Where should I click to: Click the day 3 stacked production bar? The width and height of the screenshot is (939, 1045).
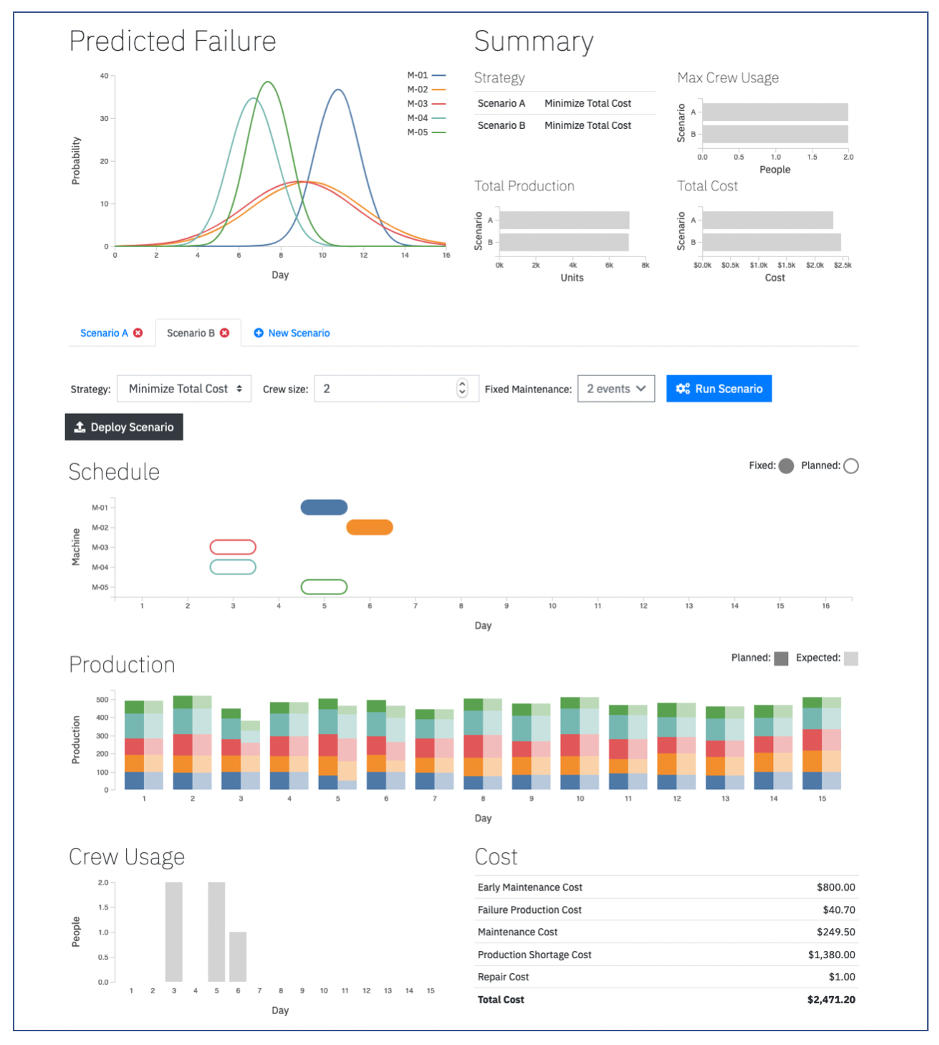coord(241,749)
